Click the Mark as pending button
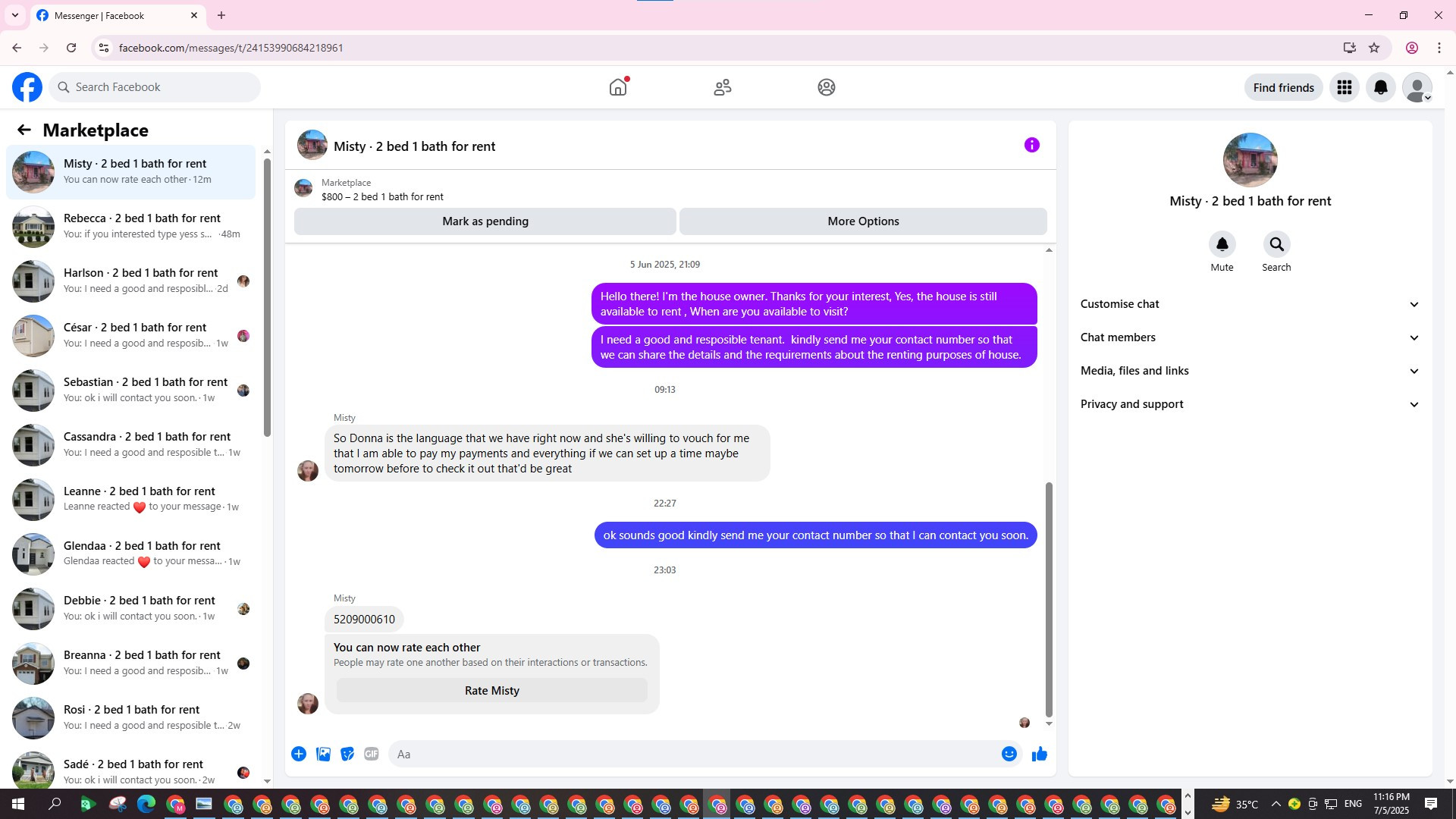The width and height of the screenshot is (1456, 819). (x=485, y=221)
